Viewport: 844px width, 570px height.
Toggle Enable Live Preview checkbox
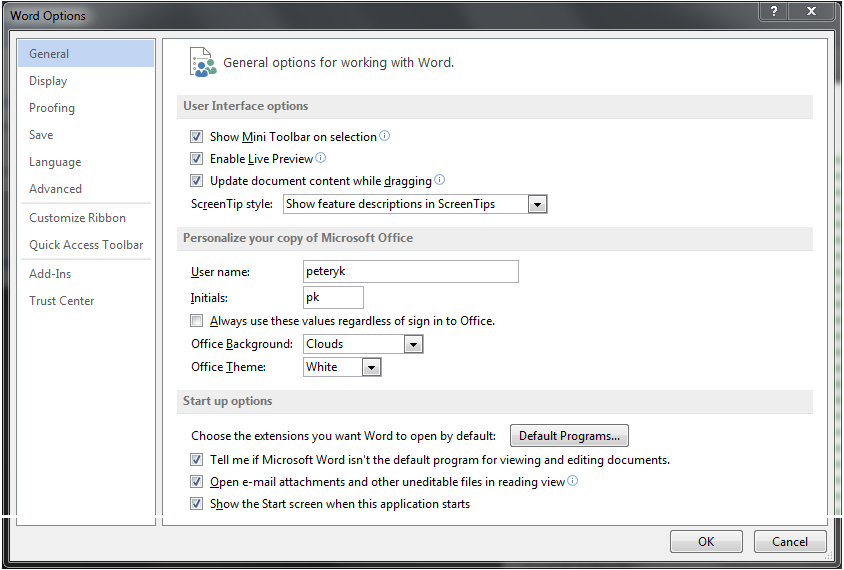[196, 159]
